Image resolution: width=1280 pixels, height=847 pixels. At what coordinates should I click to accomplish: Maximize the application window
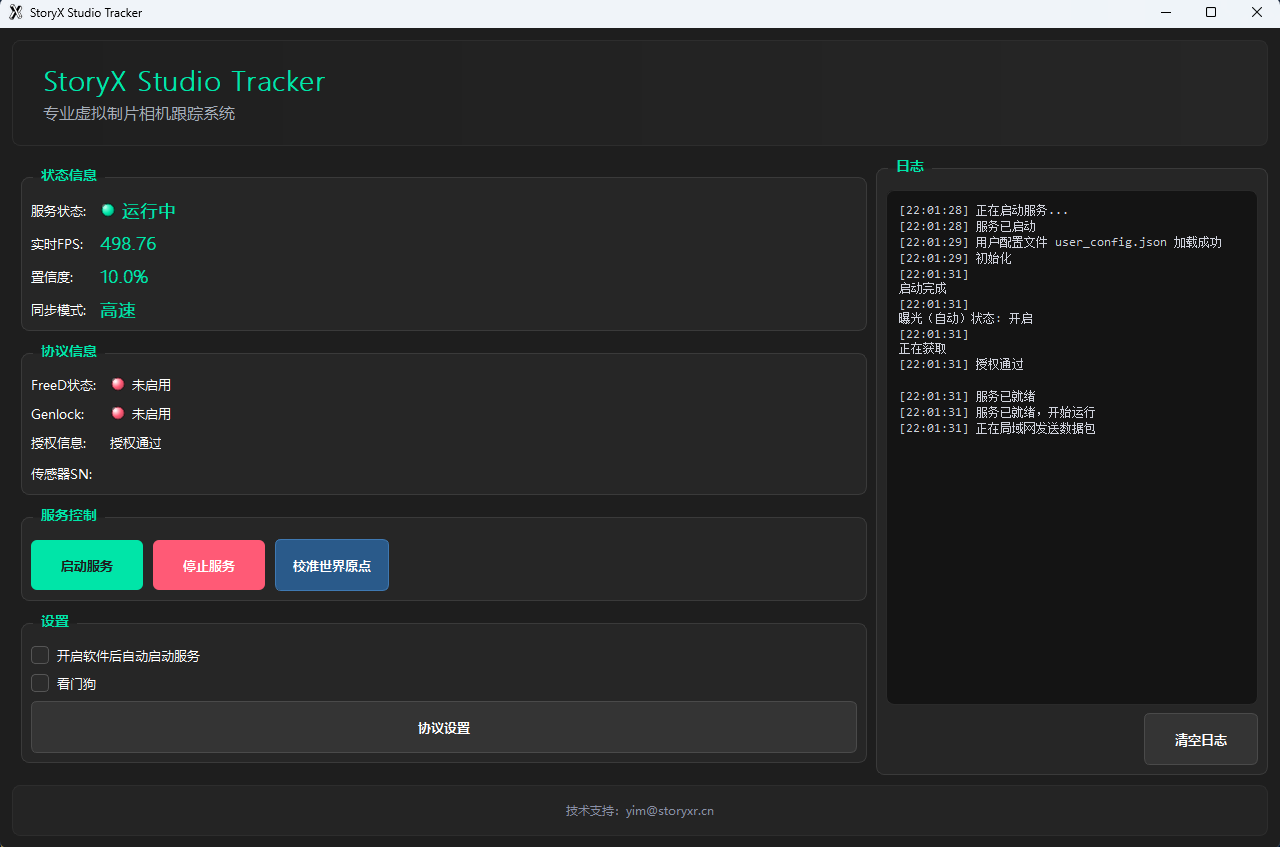click(1211, 13)
